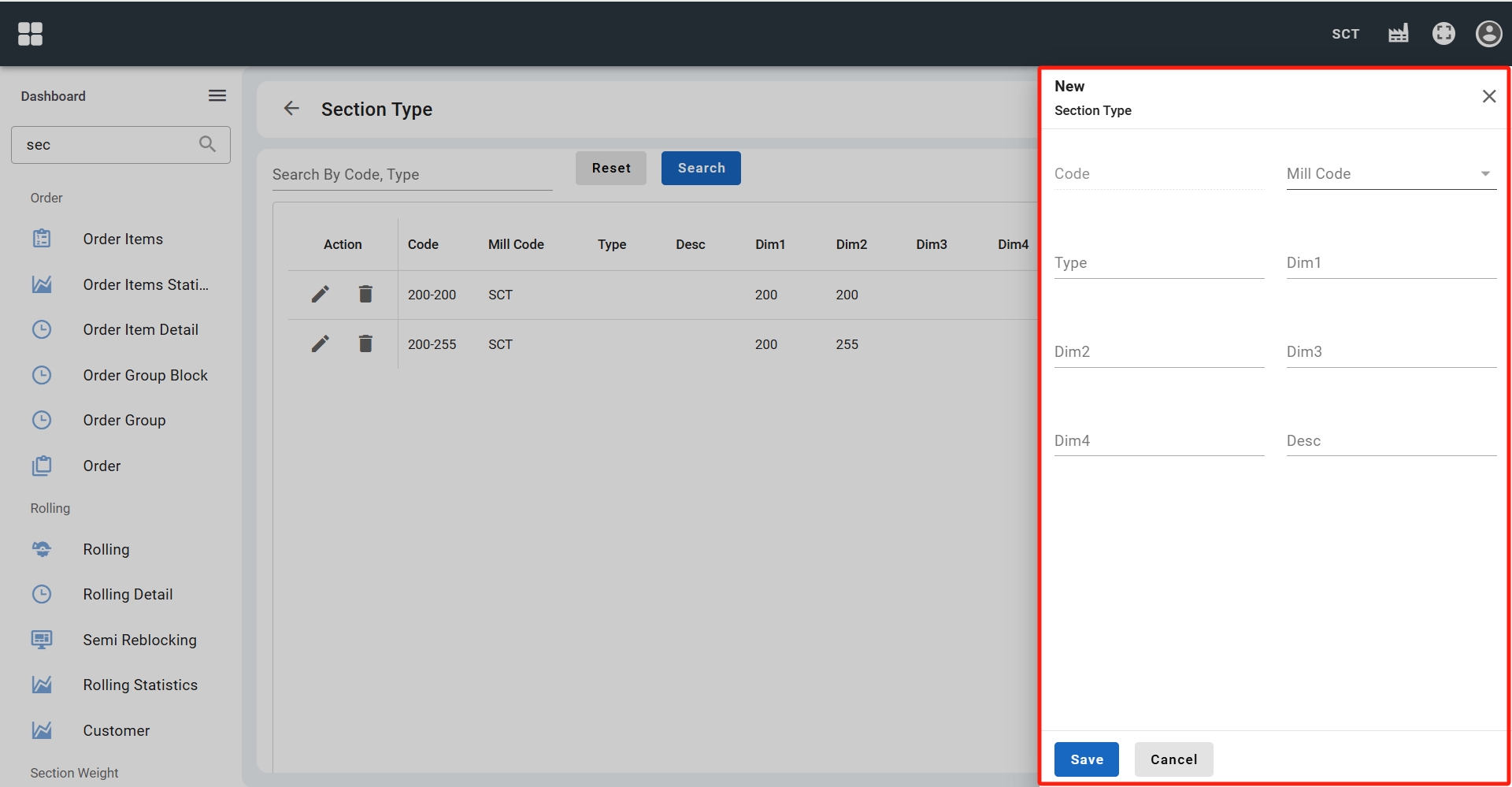Delete the 200-255 section type row
Screen dimensions: 1512x787
coord(365,344)
